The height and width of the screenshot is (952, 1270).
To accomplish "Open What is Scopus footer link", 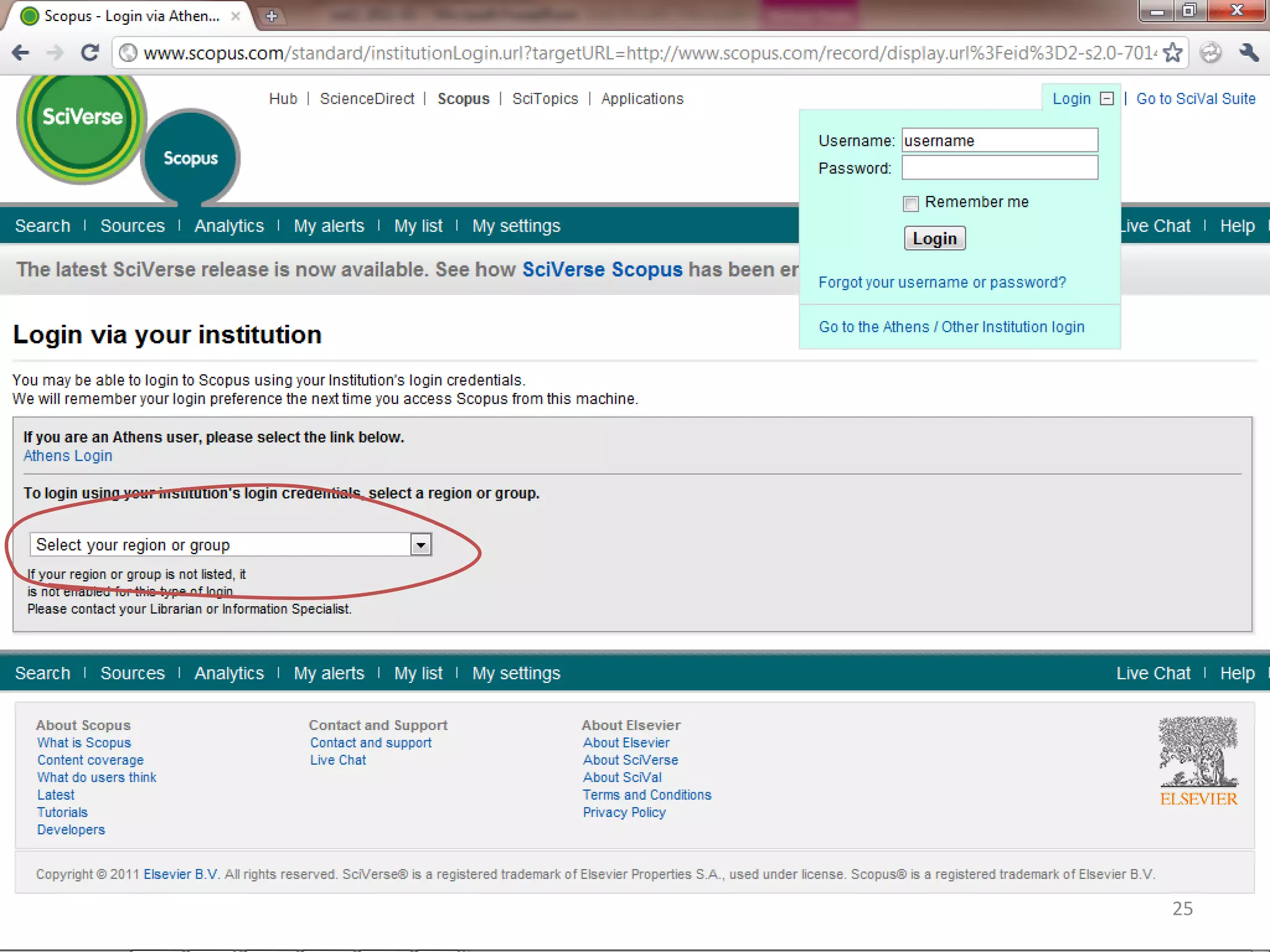I will pyautogui.click(x=84, y=743).
